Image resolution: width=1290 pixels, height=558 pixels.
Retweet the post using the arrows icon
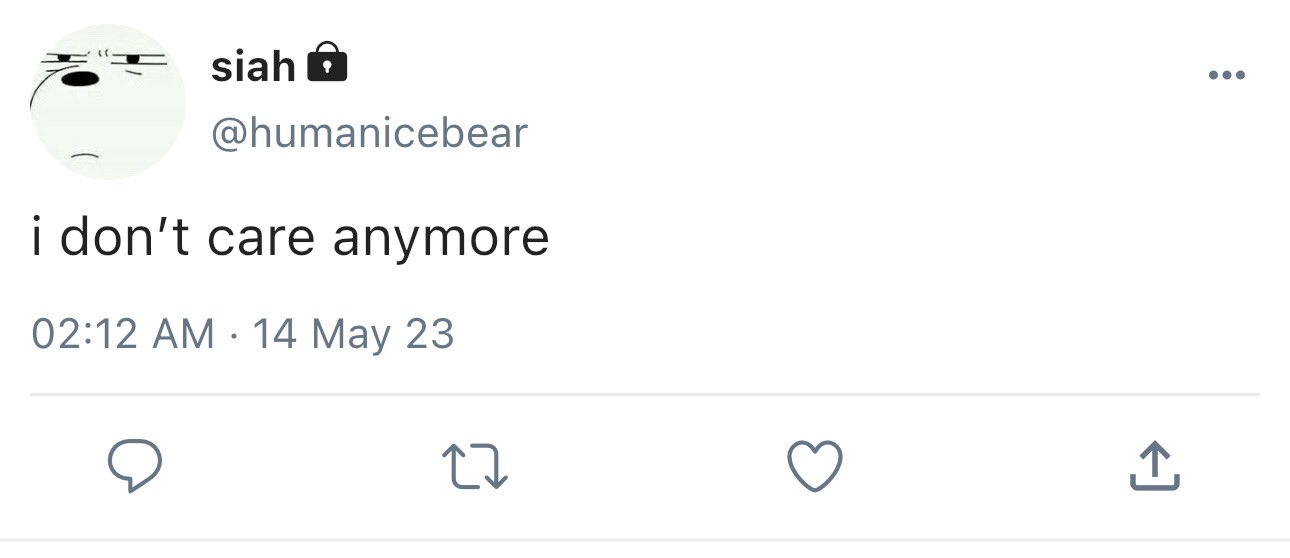(475, 467)
